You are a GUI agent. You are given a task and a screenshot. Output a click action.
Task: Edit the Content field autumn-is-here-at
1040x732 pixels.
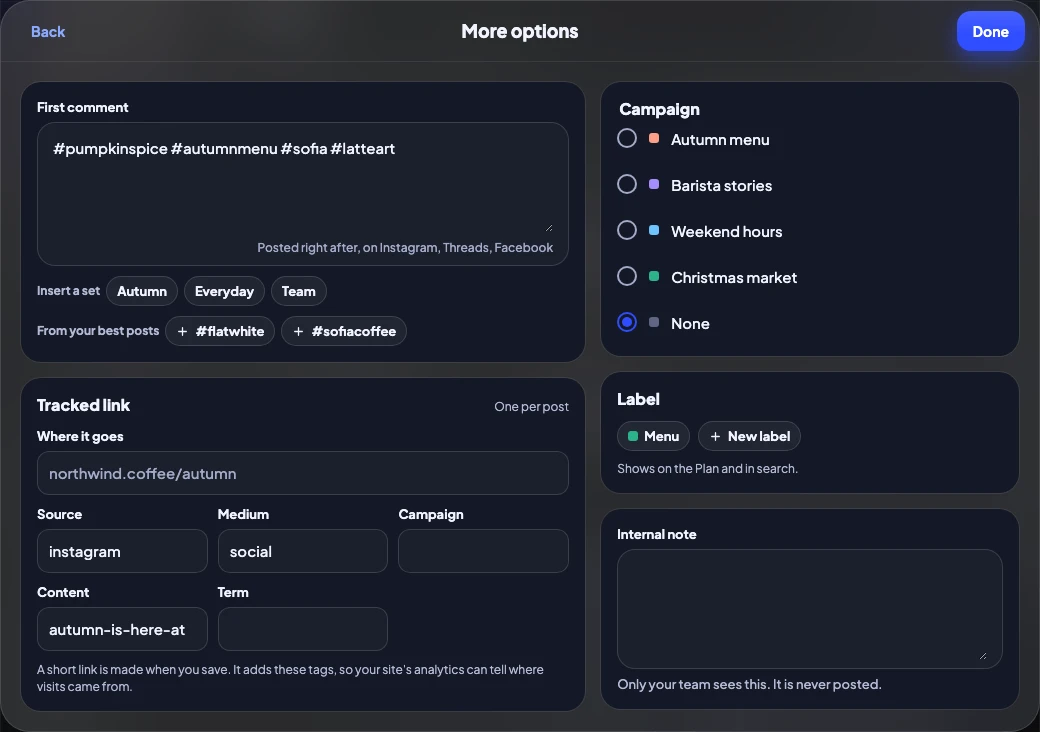click(122, 629)
